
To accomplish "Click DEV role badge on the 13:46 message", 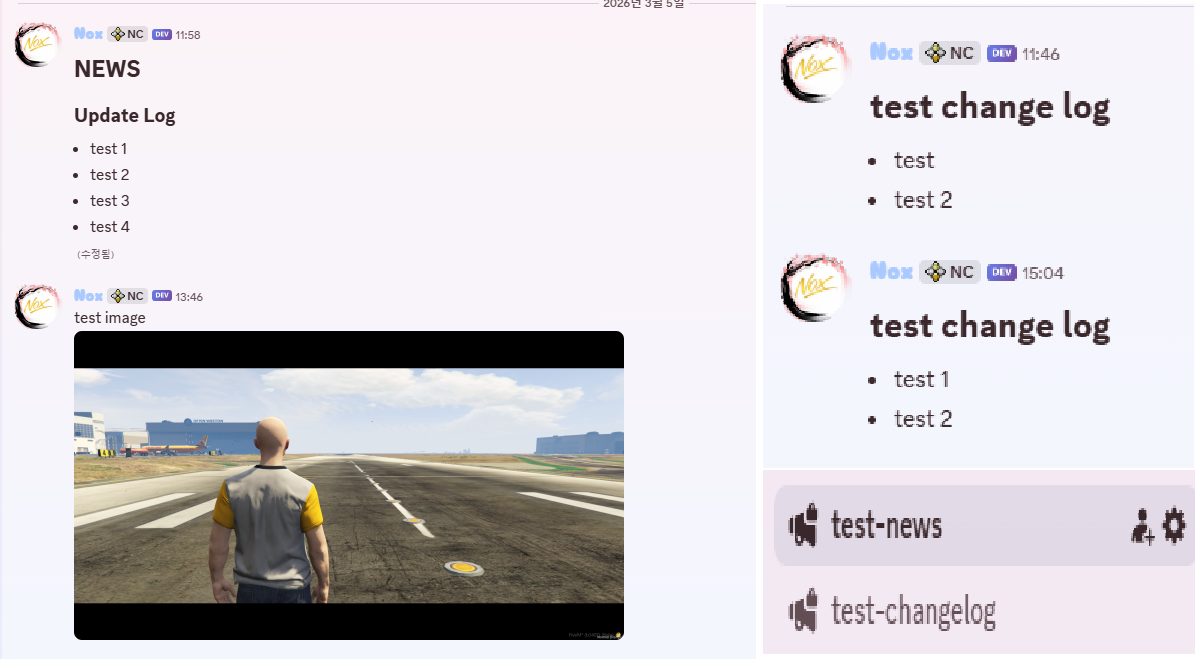I will (x=162, y=296).
